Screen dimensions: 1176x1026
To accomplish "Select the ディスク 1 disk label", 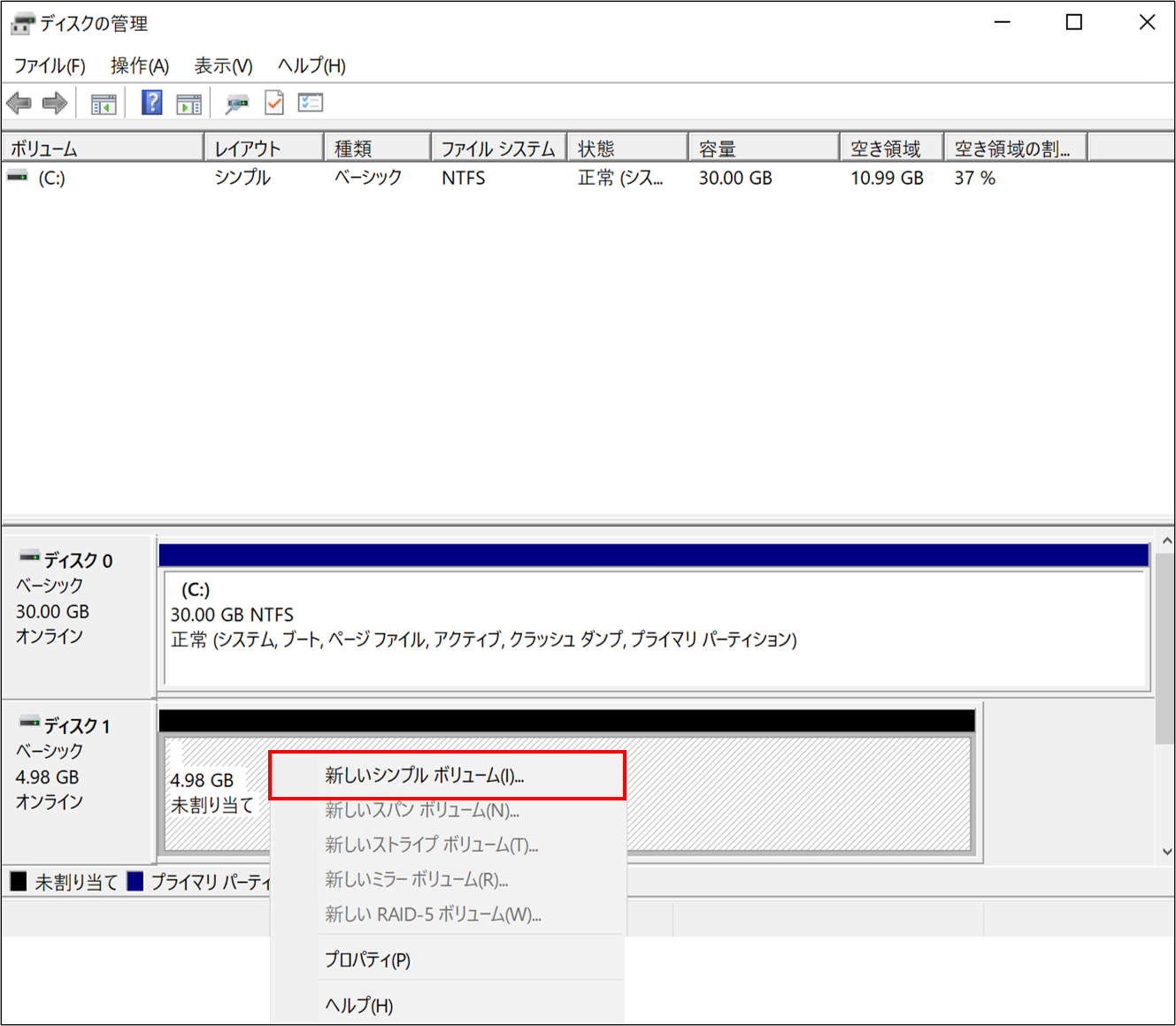I will tap(78, 726).
